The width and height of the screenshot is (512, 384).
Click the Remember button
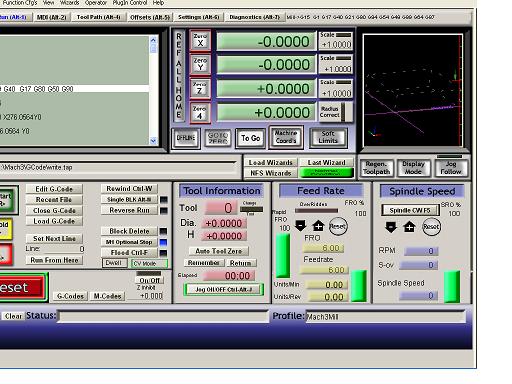point(204,263)
